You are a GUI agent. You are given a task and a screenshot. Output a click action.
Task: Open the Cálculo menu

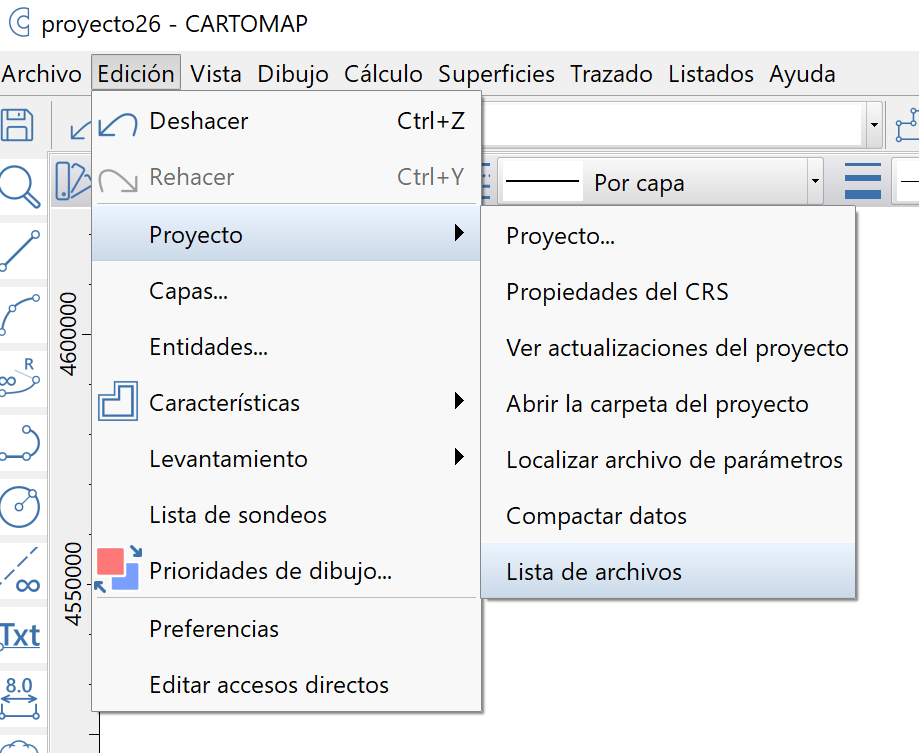coord(384,73)
